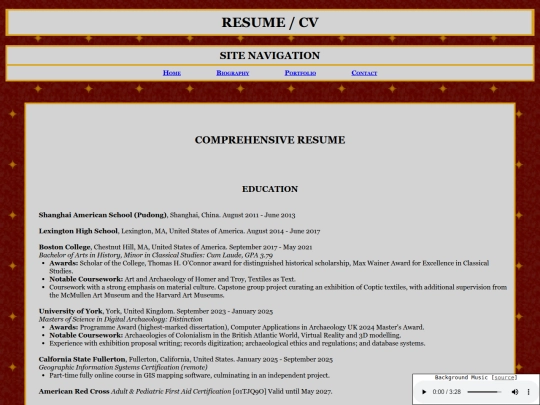Click the GIS mapping software bullet

pyautogui.click(x=189, y=375)
